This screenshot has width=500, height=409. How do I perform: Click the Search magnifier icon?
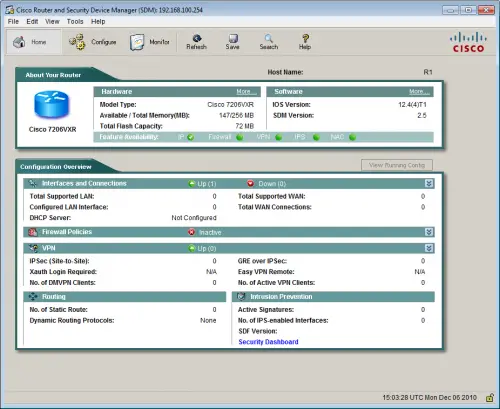[x=269, y=38]
